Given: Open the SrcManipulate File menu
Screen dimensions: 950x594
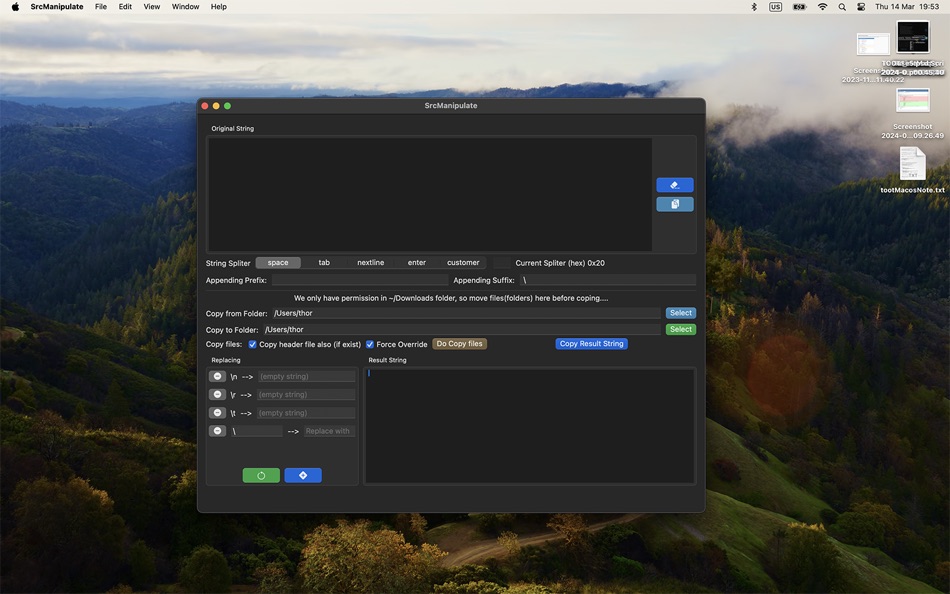Looking at the screenshot, I should pyautogui.click(x=100, y=6).
